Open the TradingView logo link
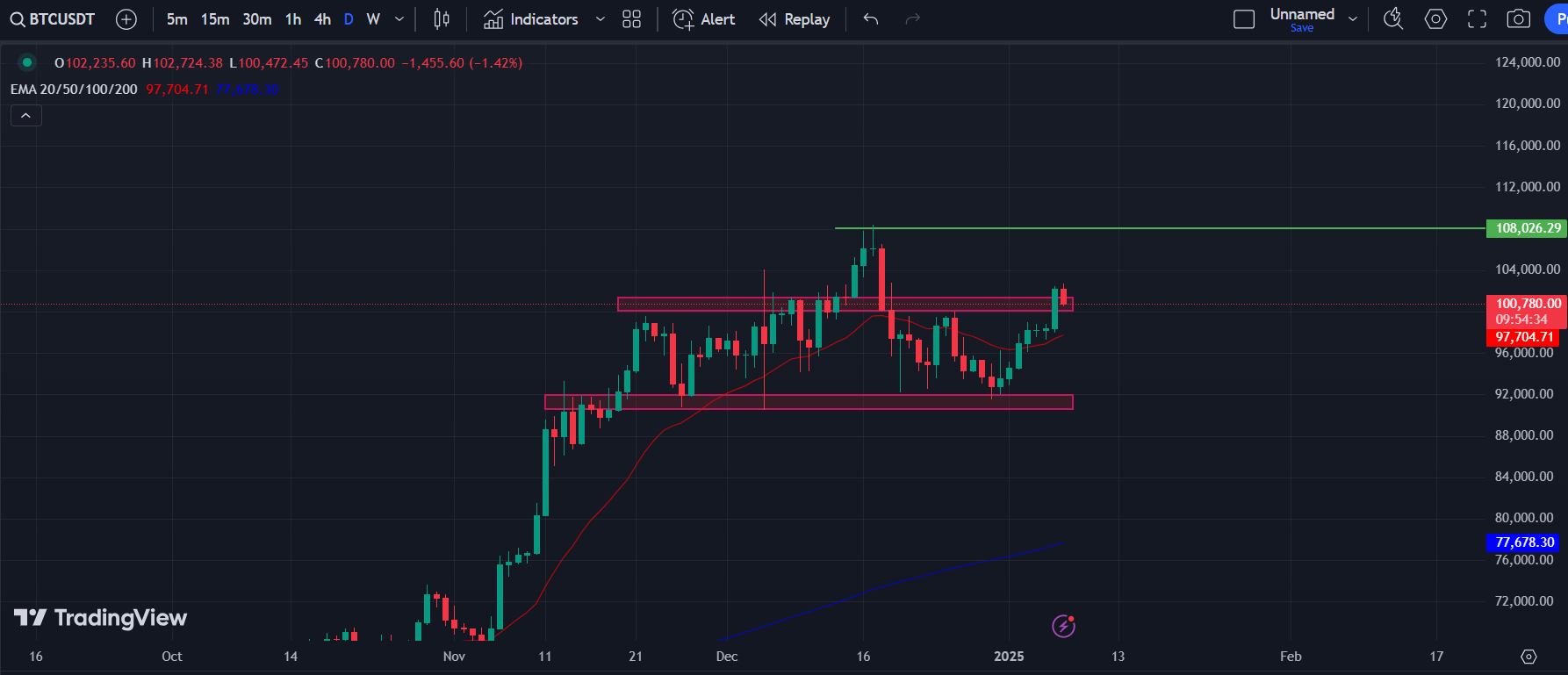Screen dimensions: 1568x675 coord(100,618)
